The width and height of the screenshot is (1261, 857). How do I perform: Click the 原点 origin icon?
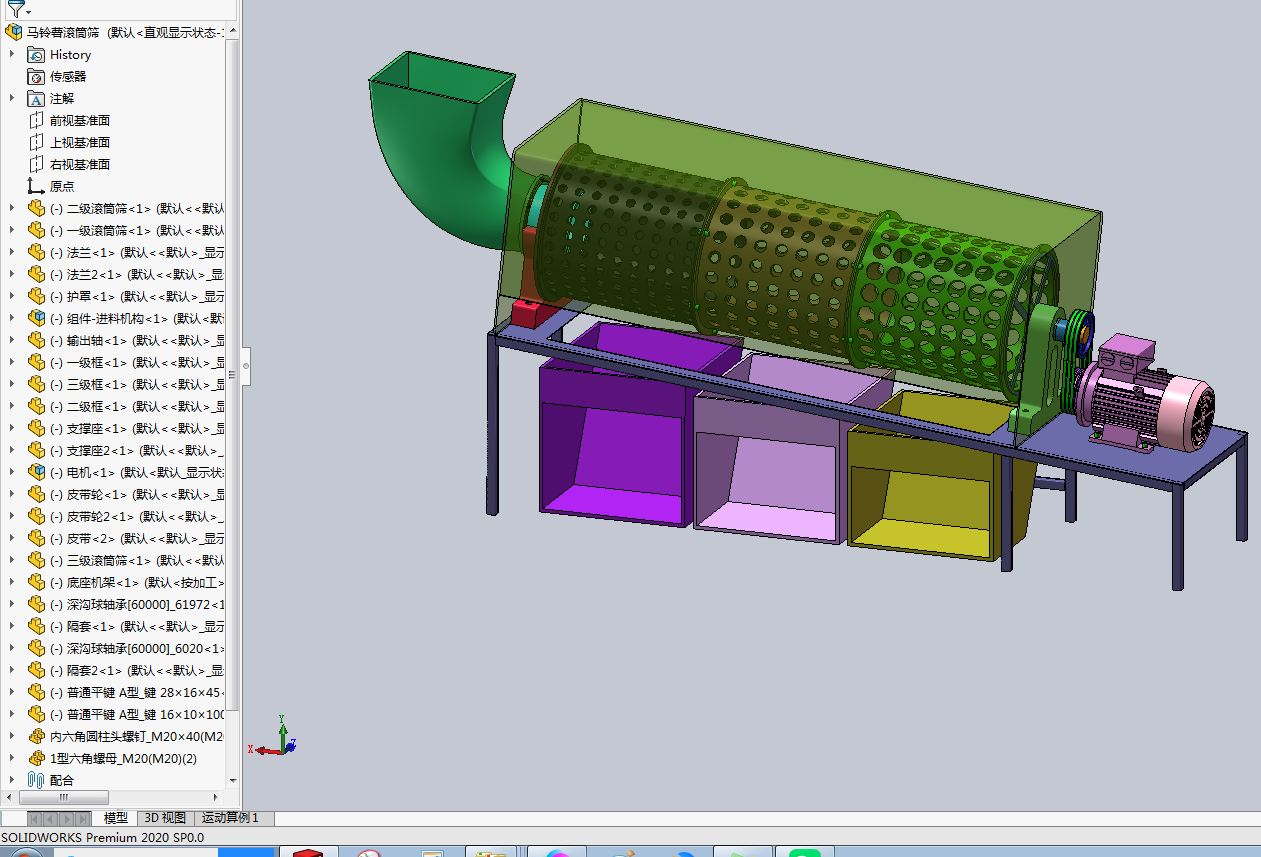pyautogui.click(x=36, y=186)
